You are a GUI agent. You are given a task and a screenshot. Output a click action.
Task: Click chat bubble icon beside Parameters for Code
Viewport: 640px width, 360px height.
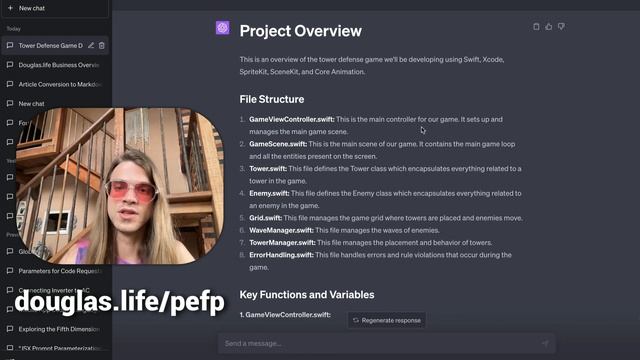pos(10,271)
